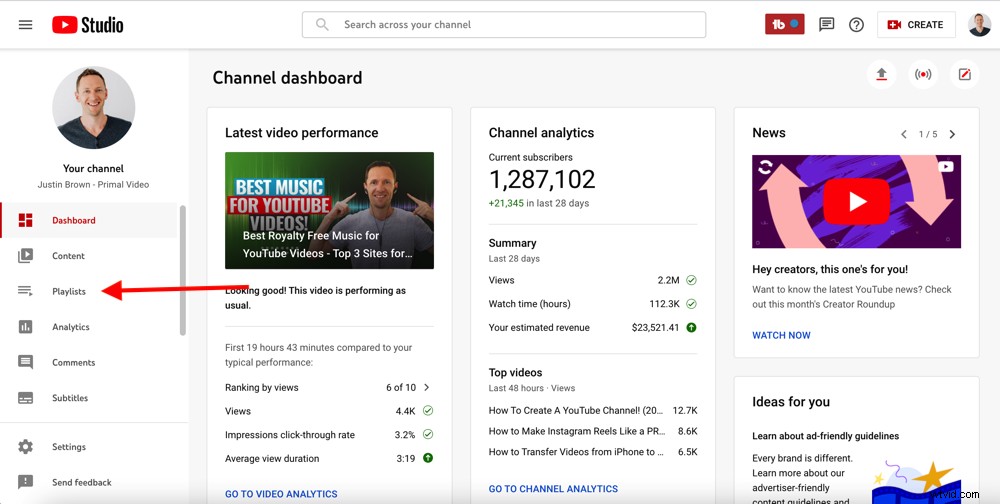Screen dimensions: 1000x504
Task: Expand the Ranking by views chevron
Action: pos(427,387)
